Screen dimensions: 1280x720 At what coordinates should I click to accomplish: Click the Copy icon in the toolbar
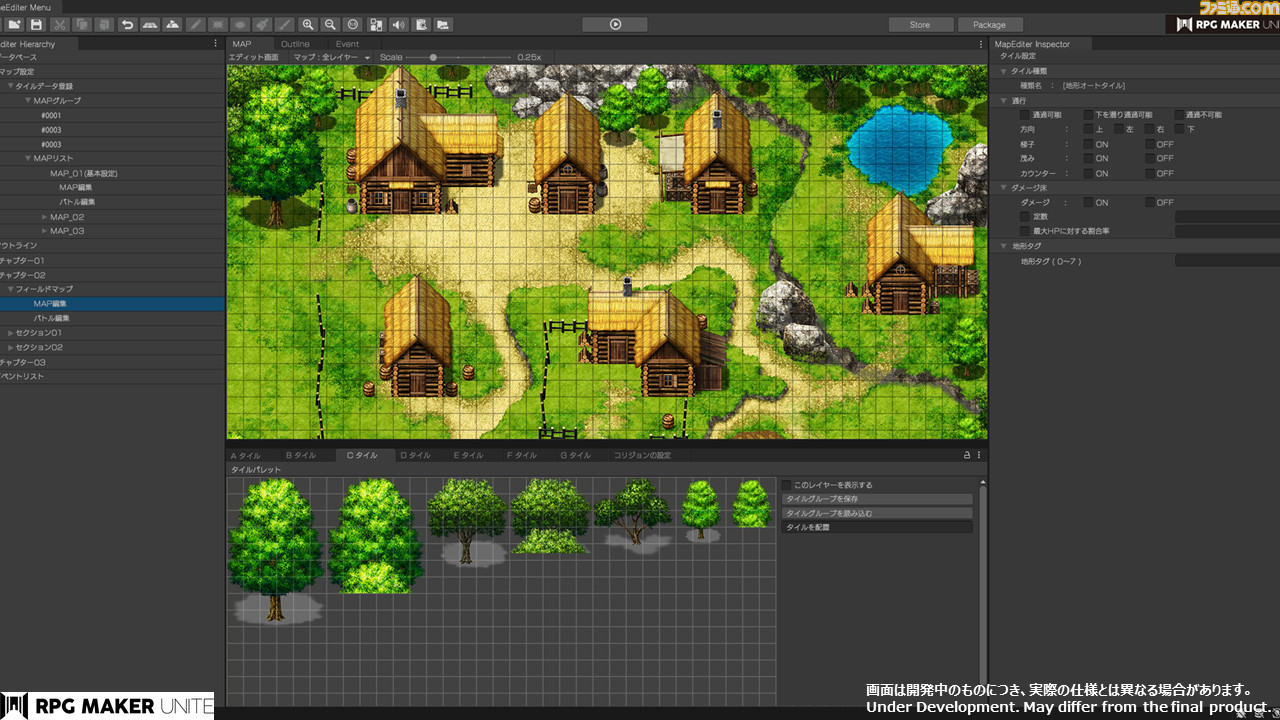[x=82, y=24]
